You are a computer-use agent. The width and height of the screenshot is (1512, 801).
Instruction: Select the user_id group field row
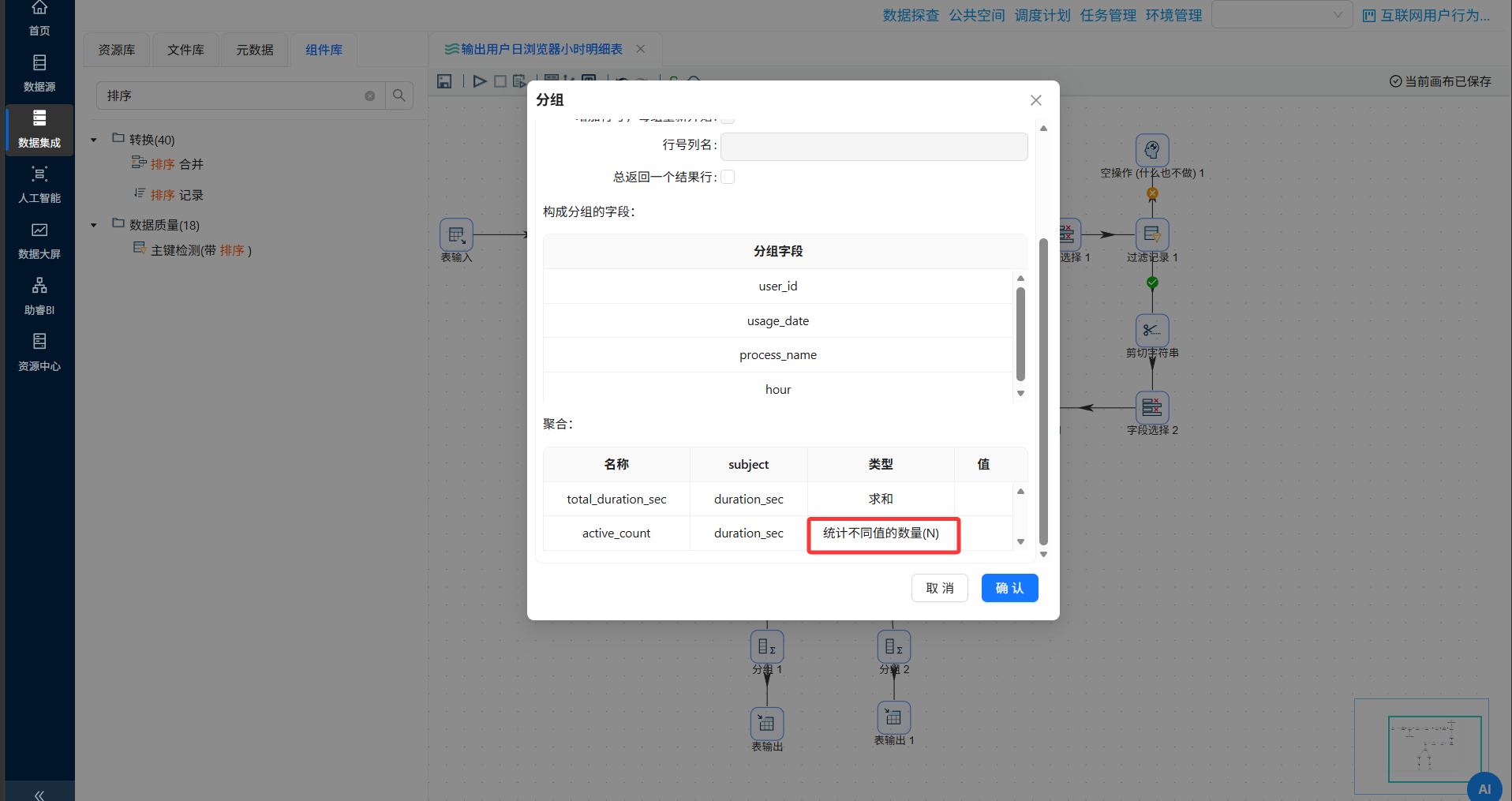(x=778, y=286)
